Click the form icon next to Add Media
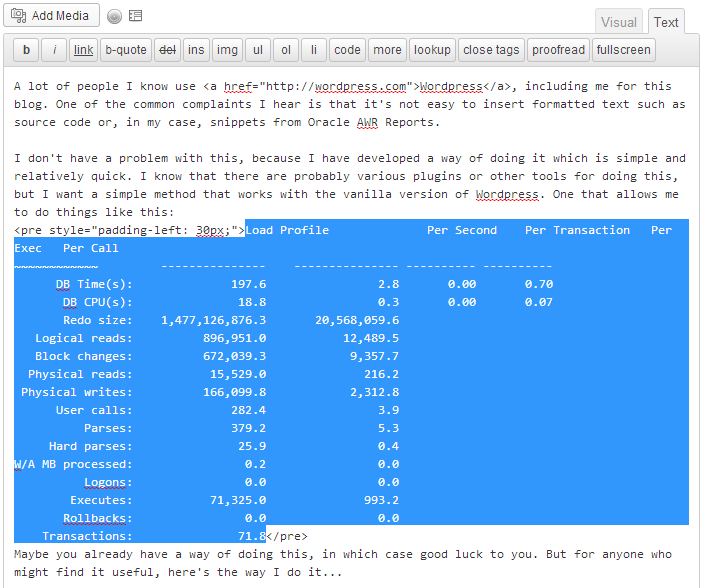 pos(135,17)
